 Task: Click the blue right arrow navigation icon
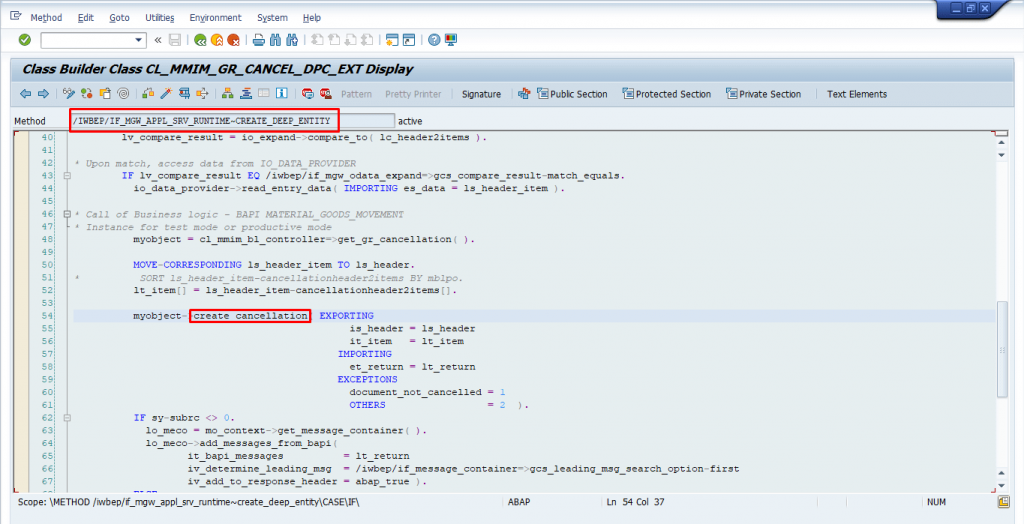[x=43, y=94]
